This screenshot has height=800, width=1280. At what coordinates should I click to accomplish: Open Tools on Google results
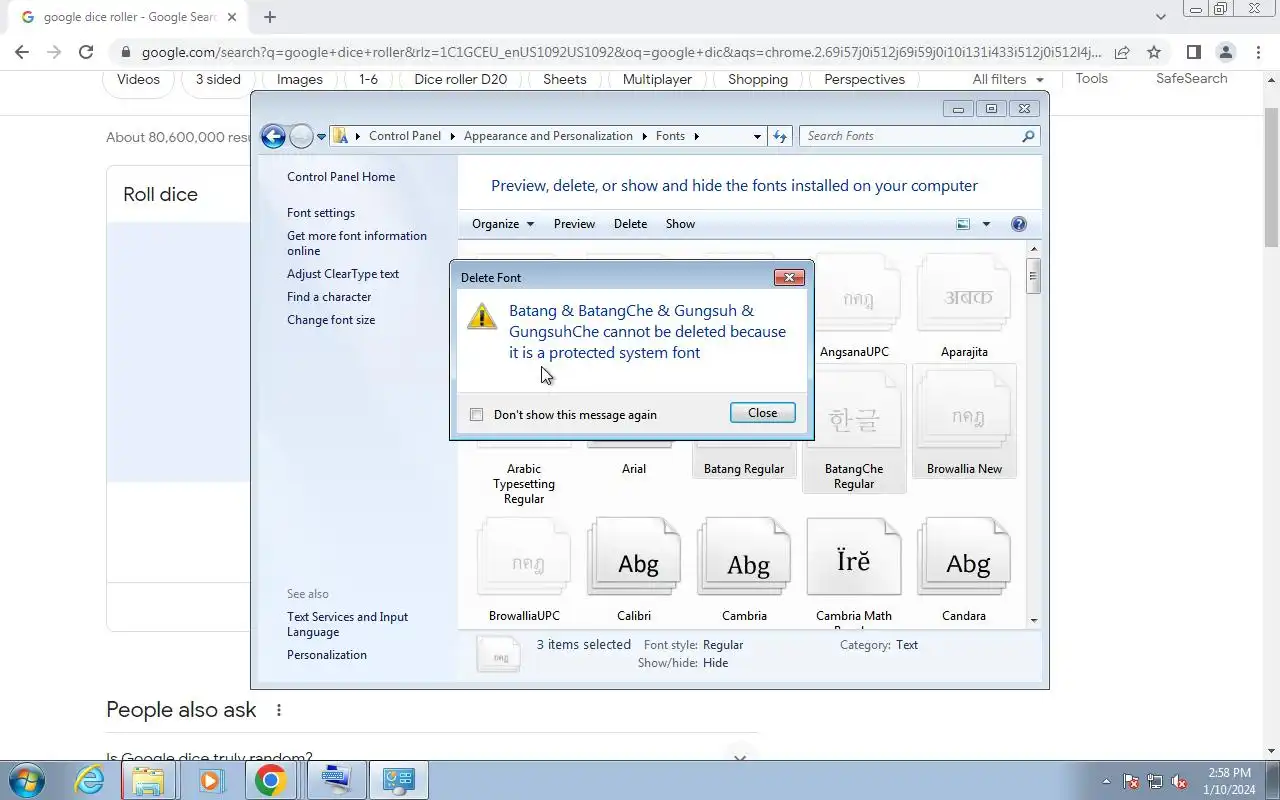[1091, 78]
